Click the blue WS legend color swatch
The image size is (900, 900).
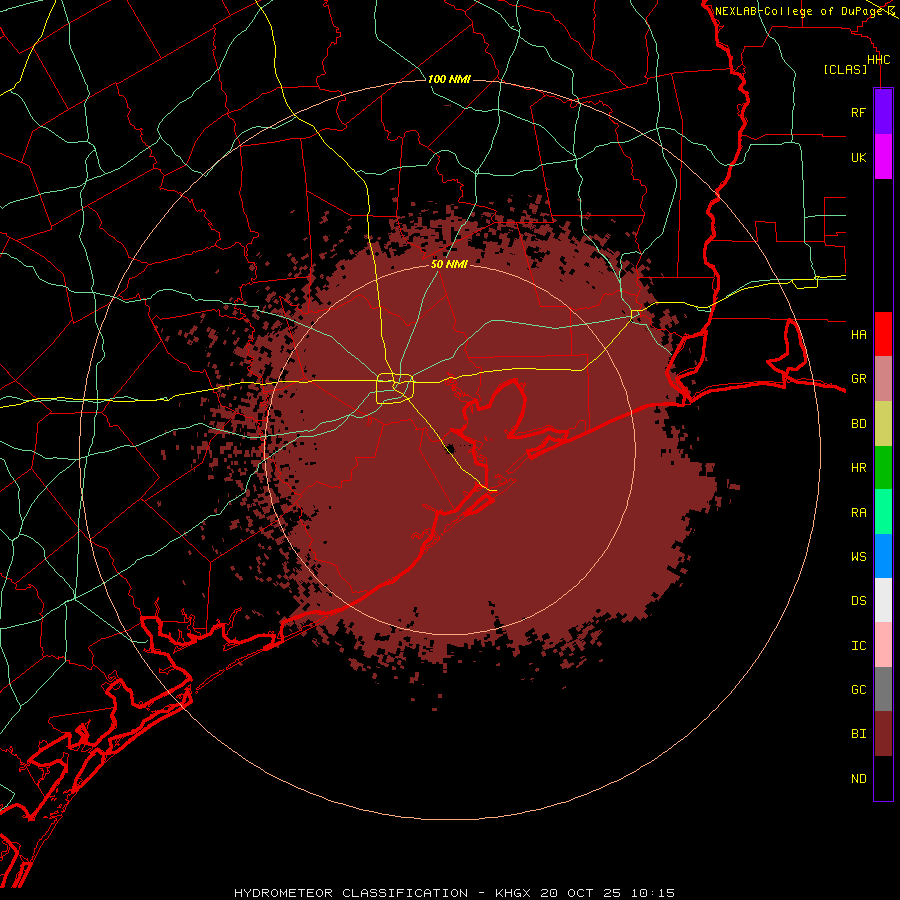point(883,556)
